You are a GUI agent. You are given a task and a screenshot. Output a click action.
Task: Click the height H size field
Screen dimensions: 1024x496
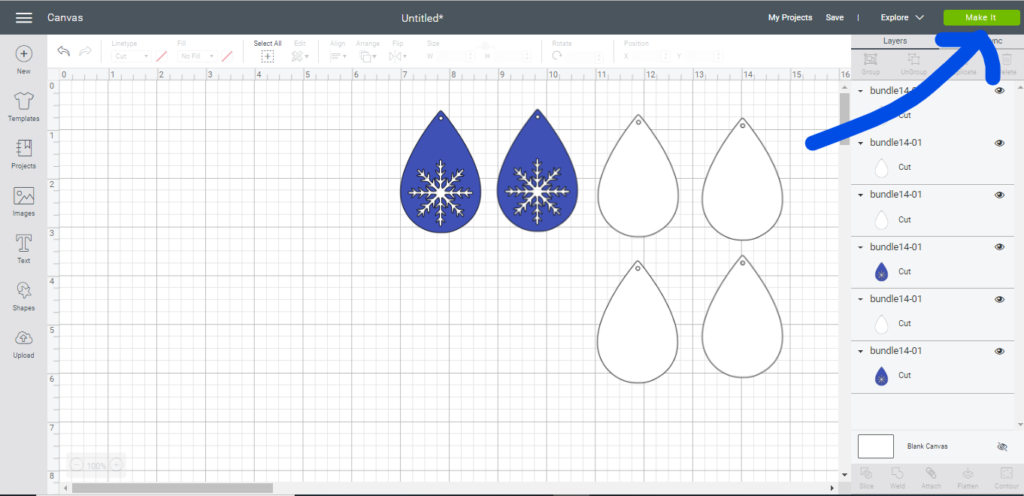coord(515,57)
